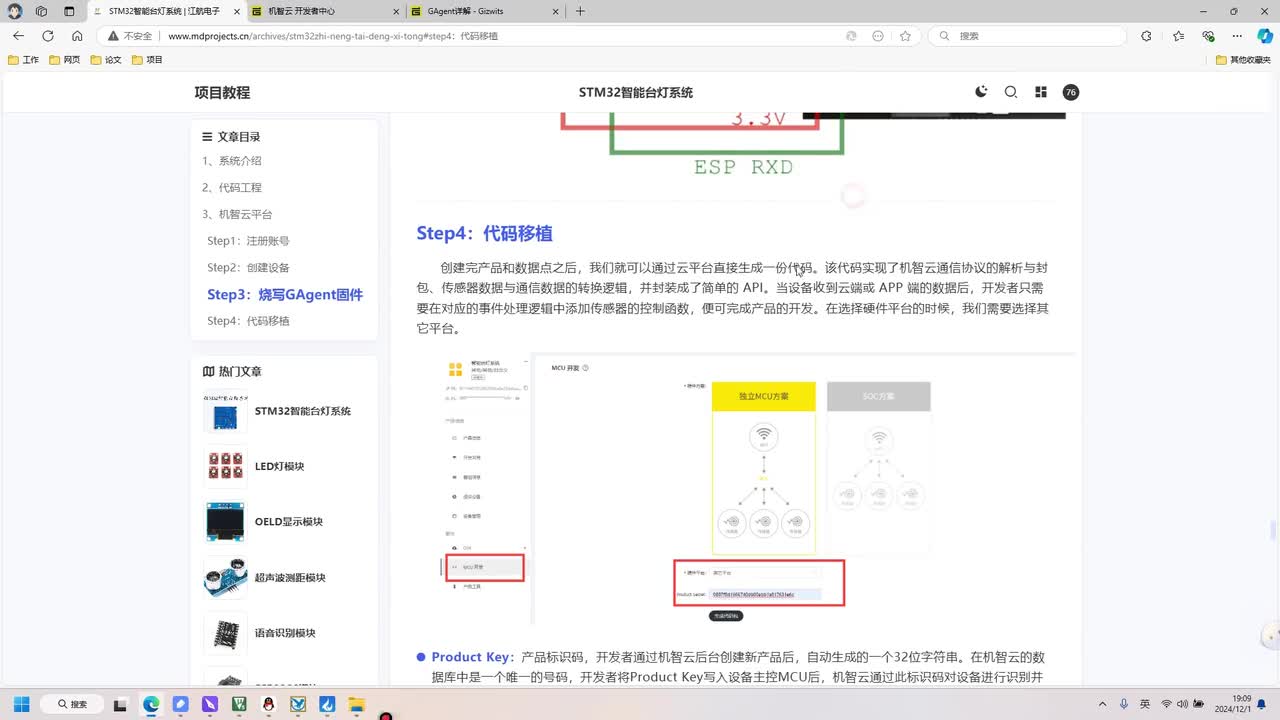Open Microsoft Edge from the taskbar

(x=151, y=704)
